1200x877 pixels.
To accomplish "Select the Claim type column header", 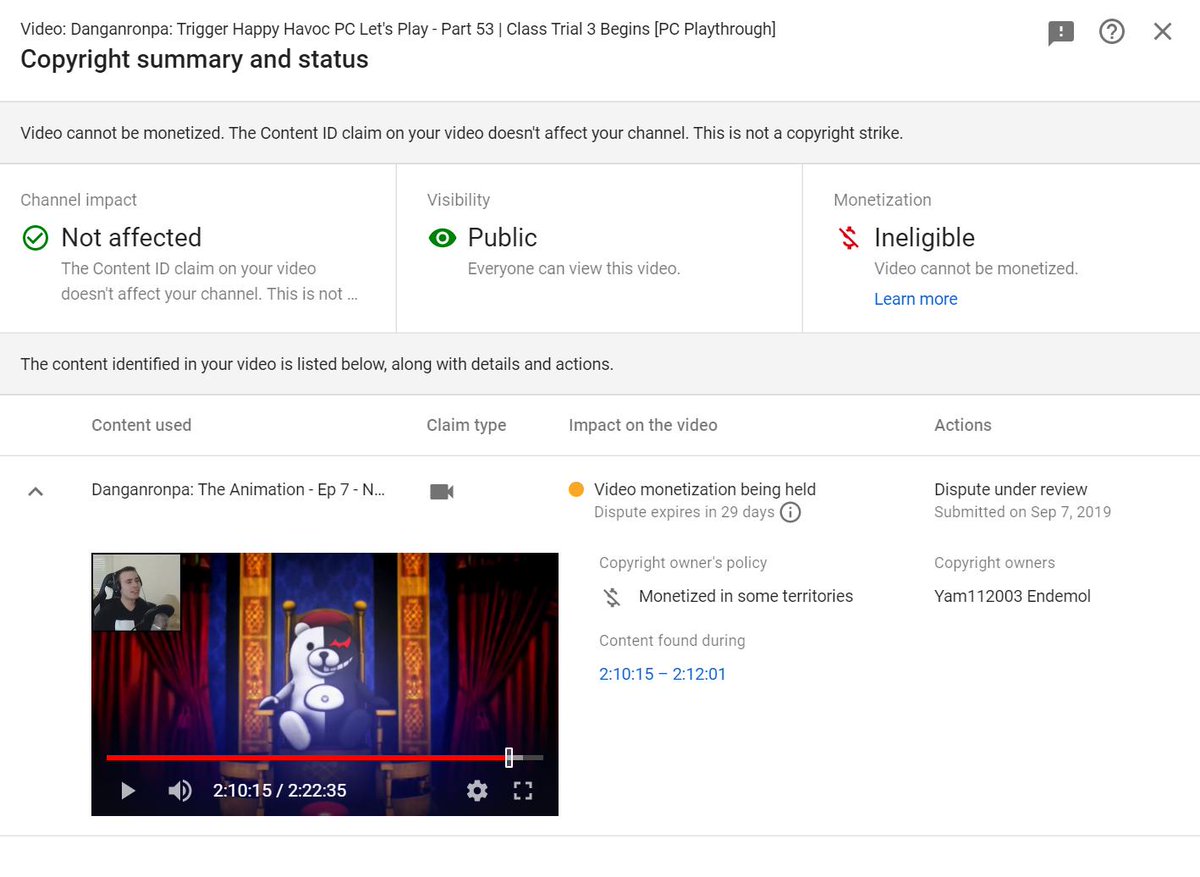I will point(466,425).
